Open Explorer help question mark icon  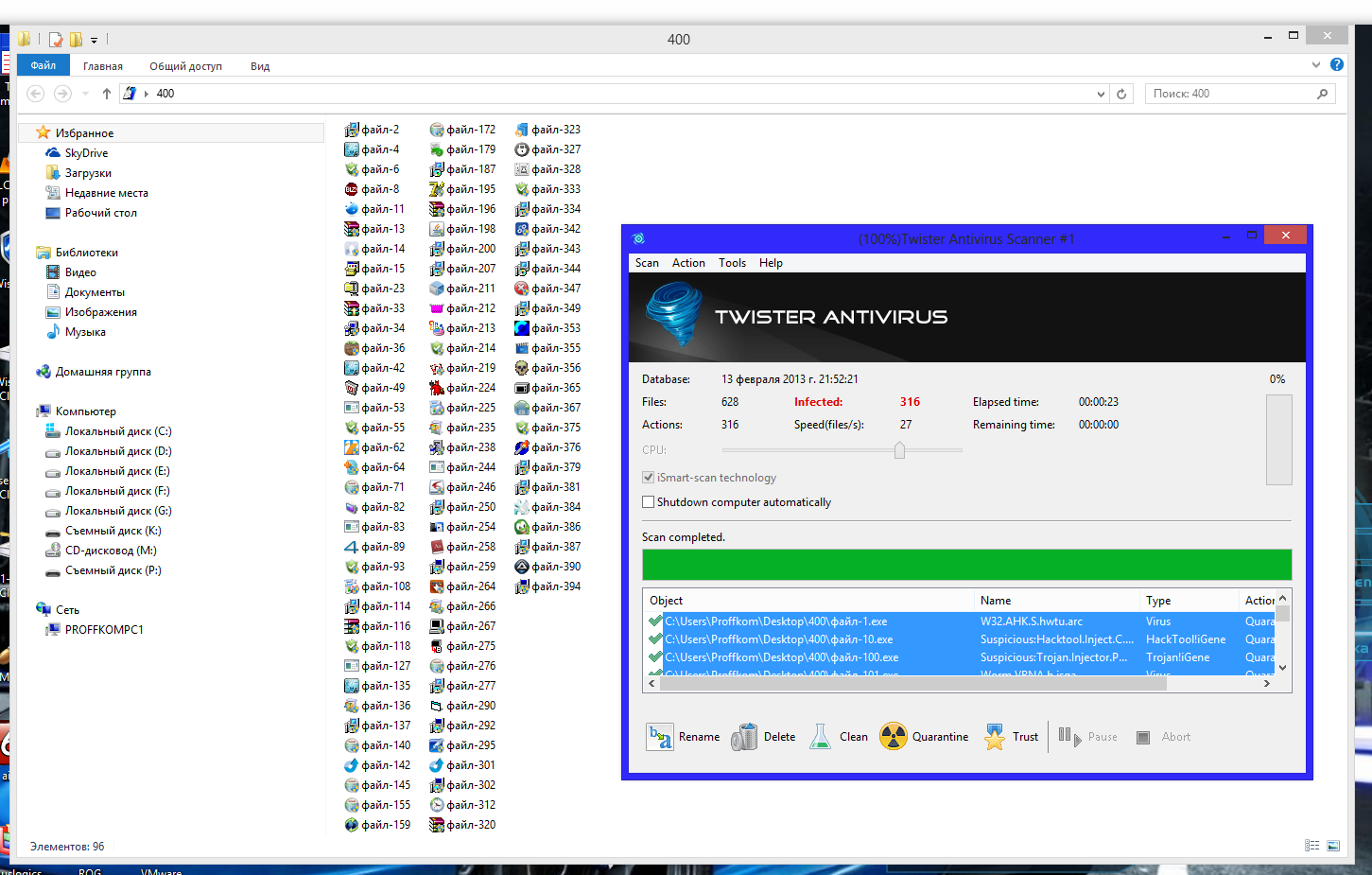1337,64
